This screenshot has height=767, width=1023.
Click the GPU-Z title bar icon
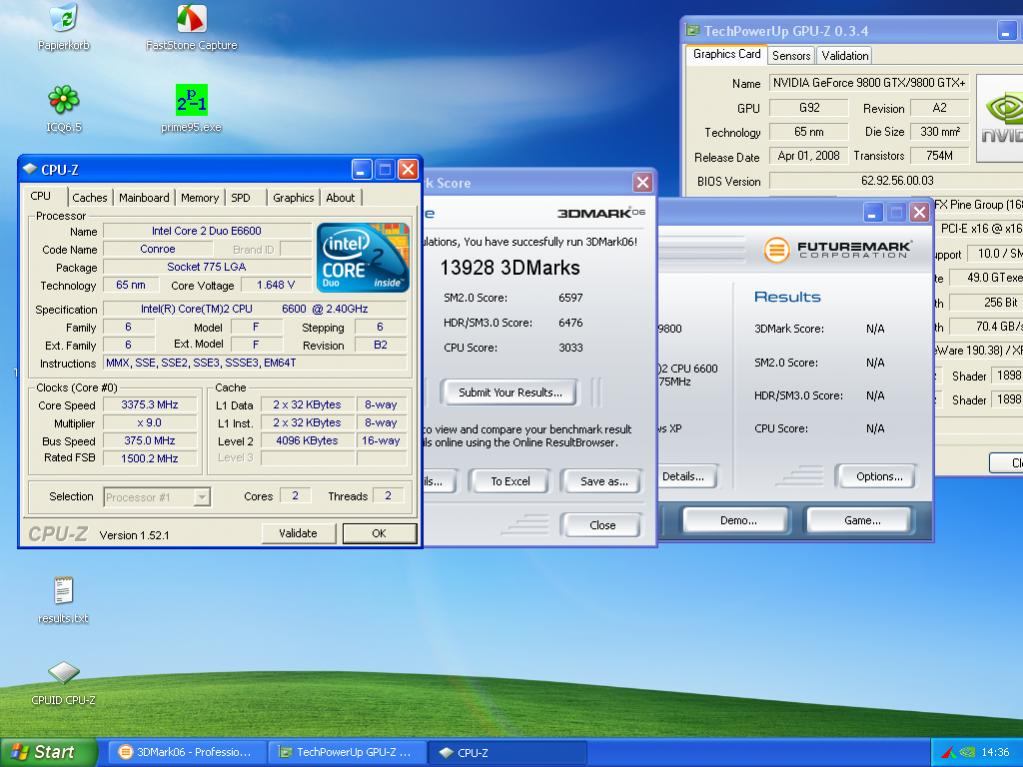tap(692, 31)
